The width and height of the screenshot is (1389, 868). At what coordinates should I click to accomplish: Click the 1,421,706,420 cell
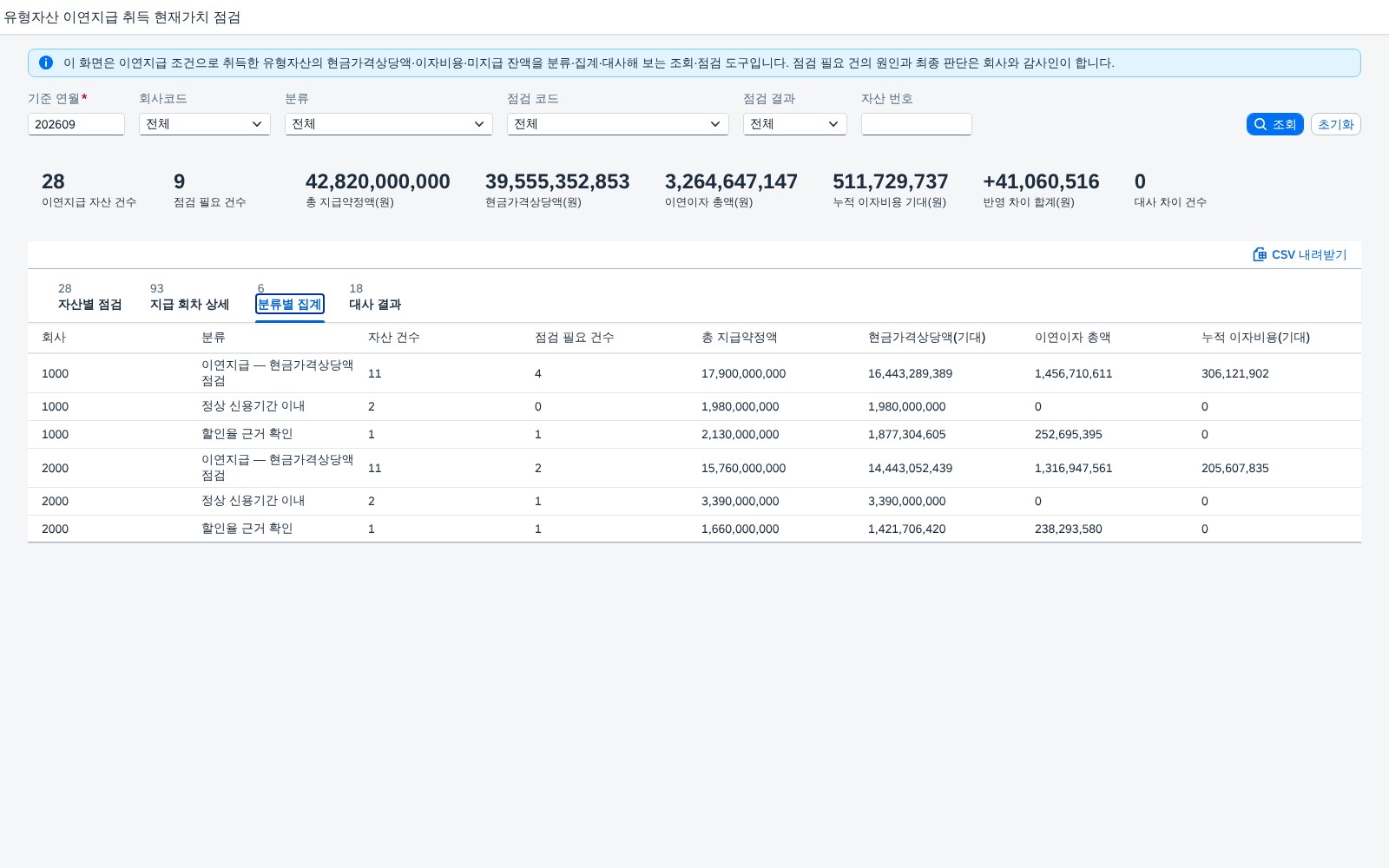point(907,529)
